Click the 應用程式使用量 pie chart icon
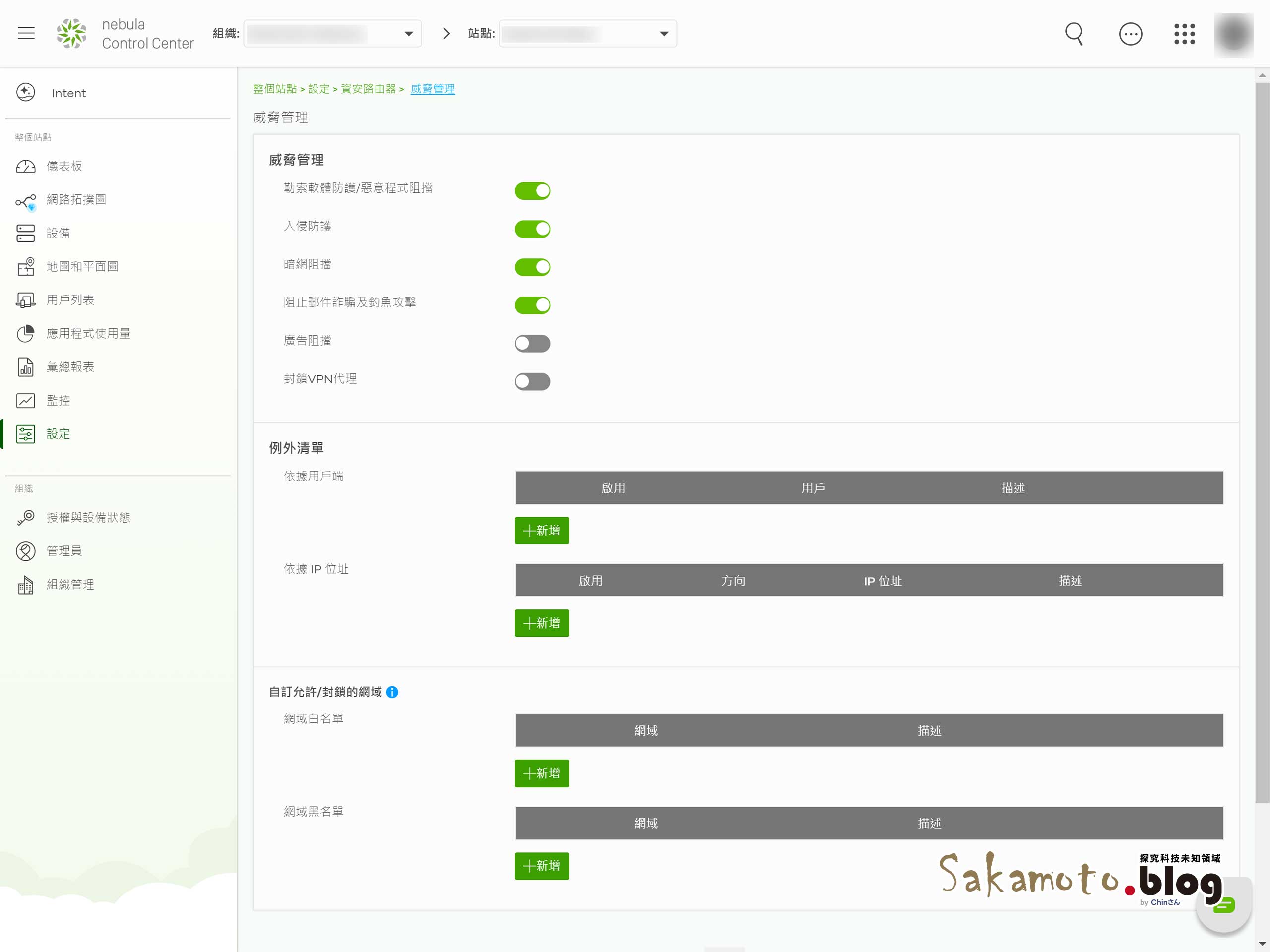Screen dimensions: 1270x952 pyautogui.click(x=26, y=333)
